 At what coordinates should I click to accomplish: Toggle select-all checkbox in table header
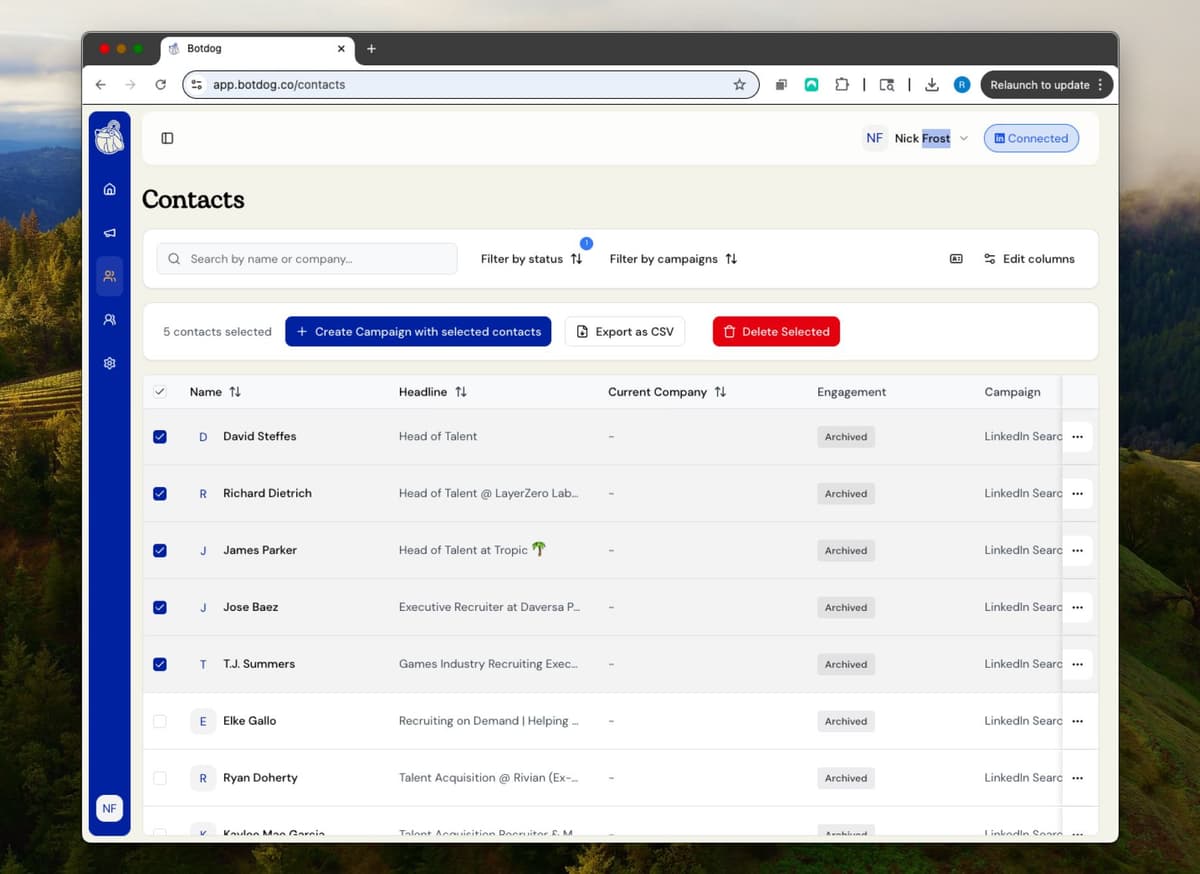tap(160, 392)
